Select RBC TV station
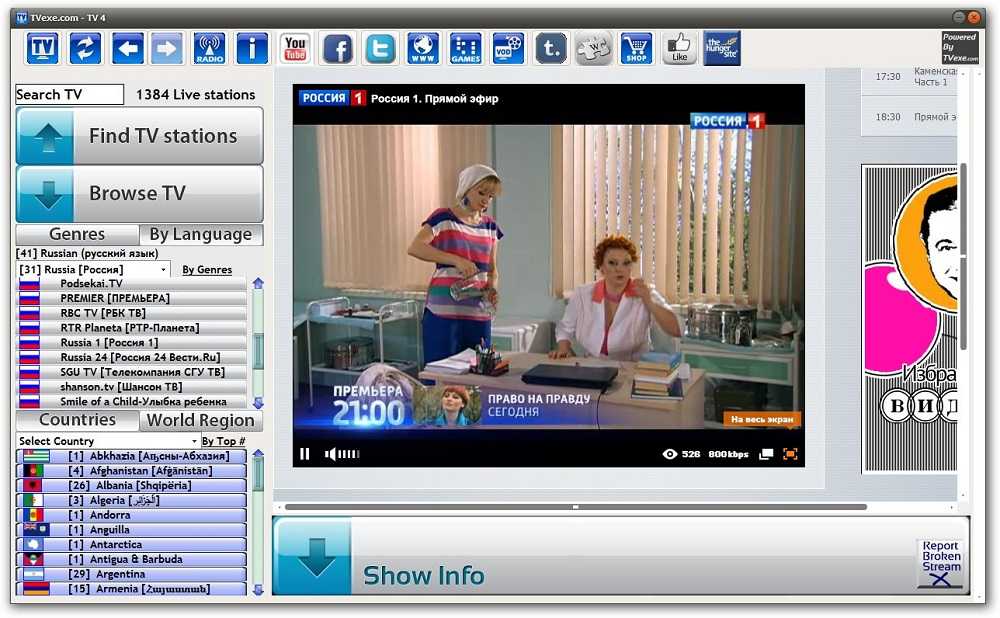This screenshot has width=1000, height=618. (131, 313)
